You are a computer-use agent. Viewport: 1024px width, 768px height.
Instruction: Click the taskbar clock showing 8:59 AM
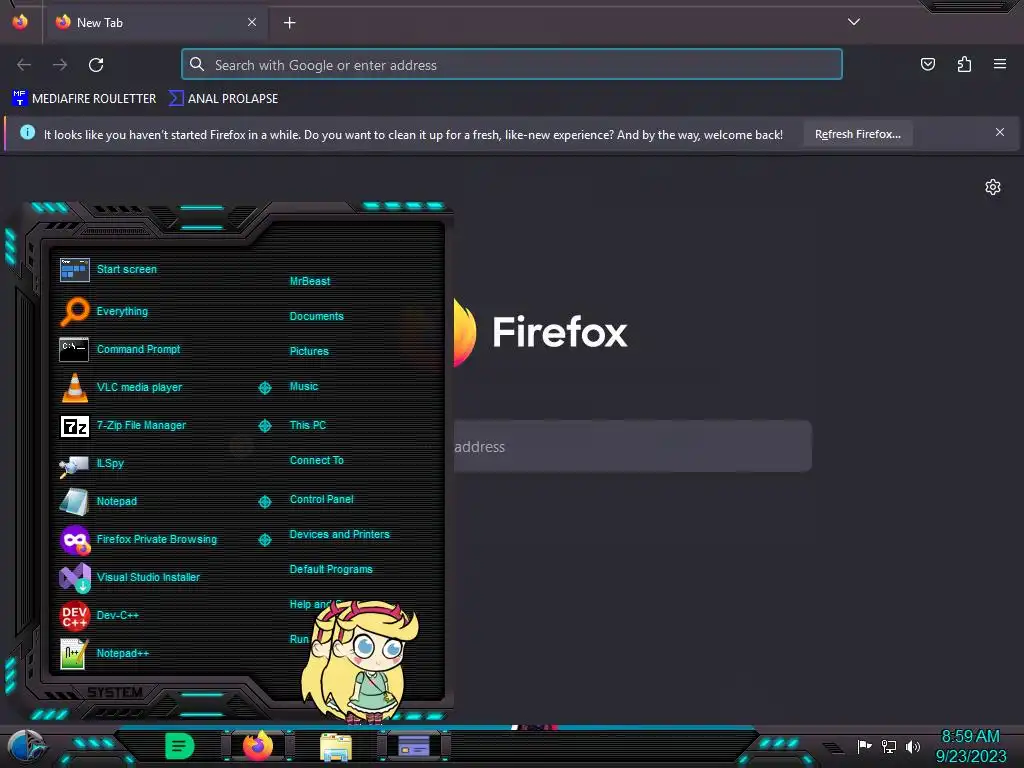(970, 746)
